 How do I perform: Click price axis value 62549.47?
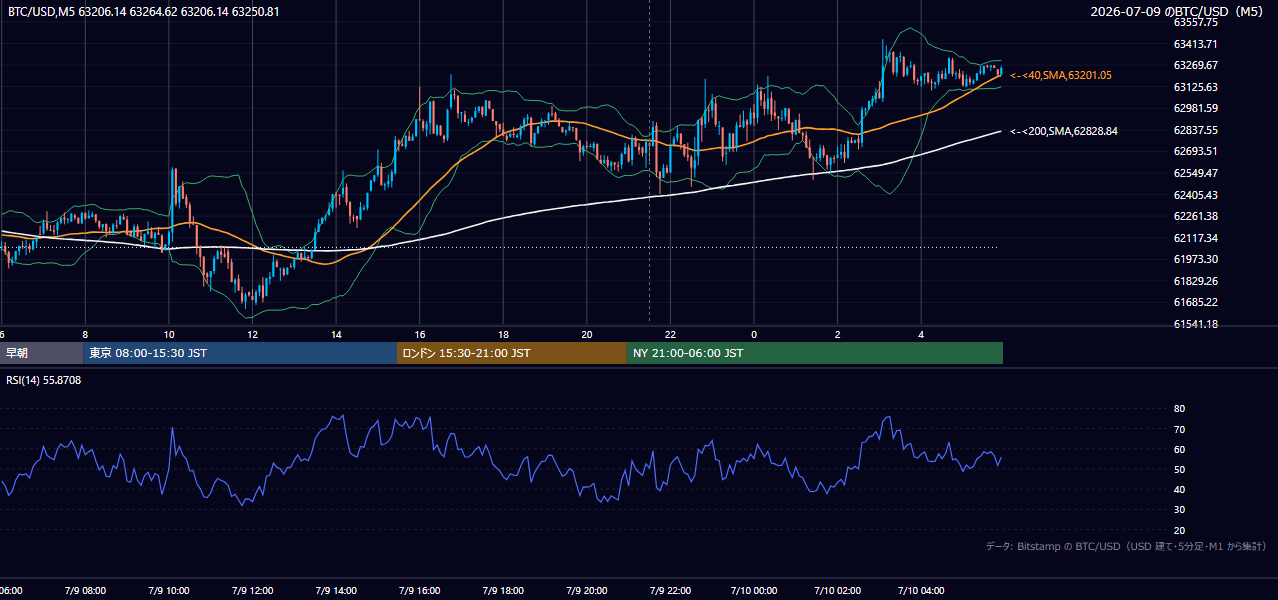(1195, 173)
